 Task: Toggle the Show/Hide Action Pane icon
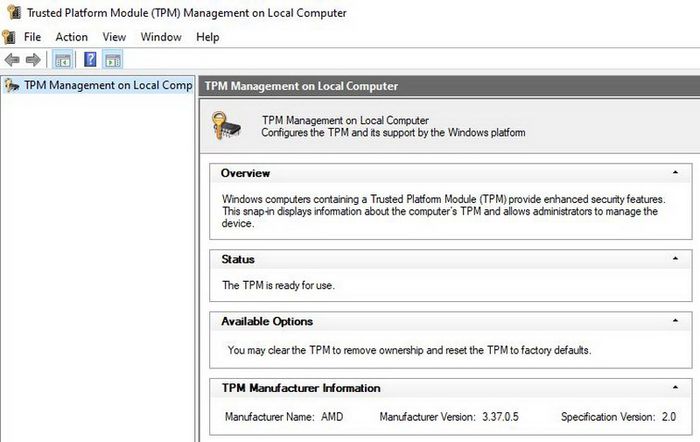(113, 60)
